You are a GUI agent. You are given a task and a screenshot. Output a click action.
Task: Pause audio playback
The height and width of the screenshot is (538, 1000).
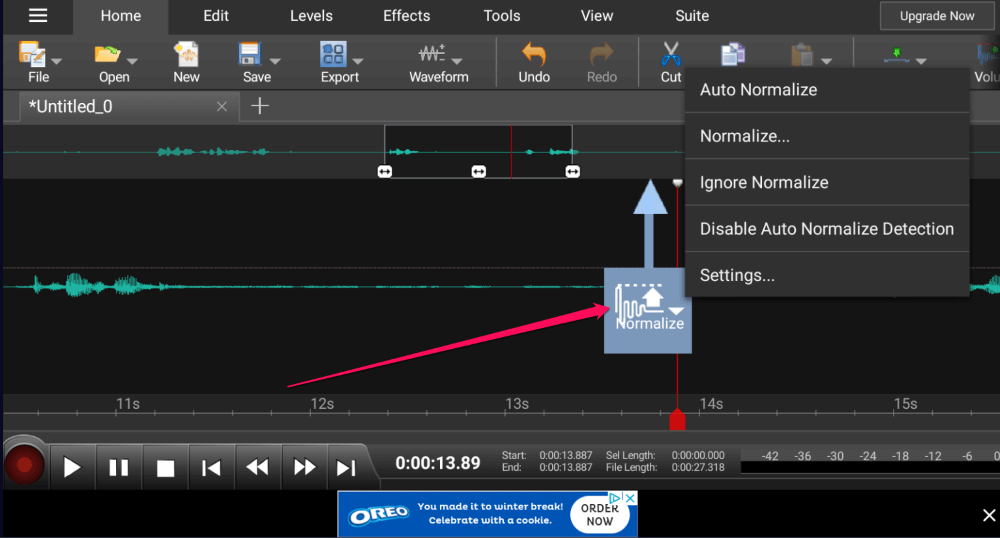(119, 468)
